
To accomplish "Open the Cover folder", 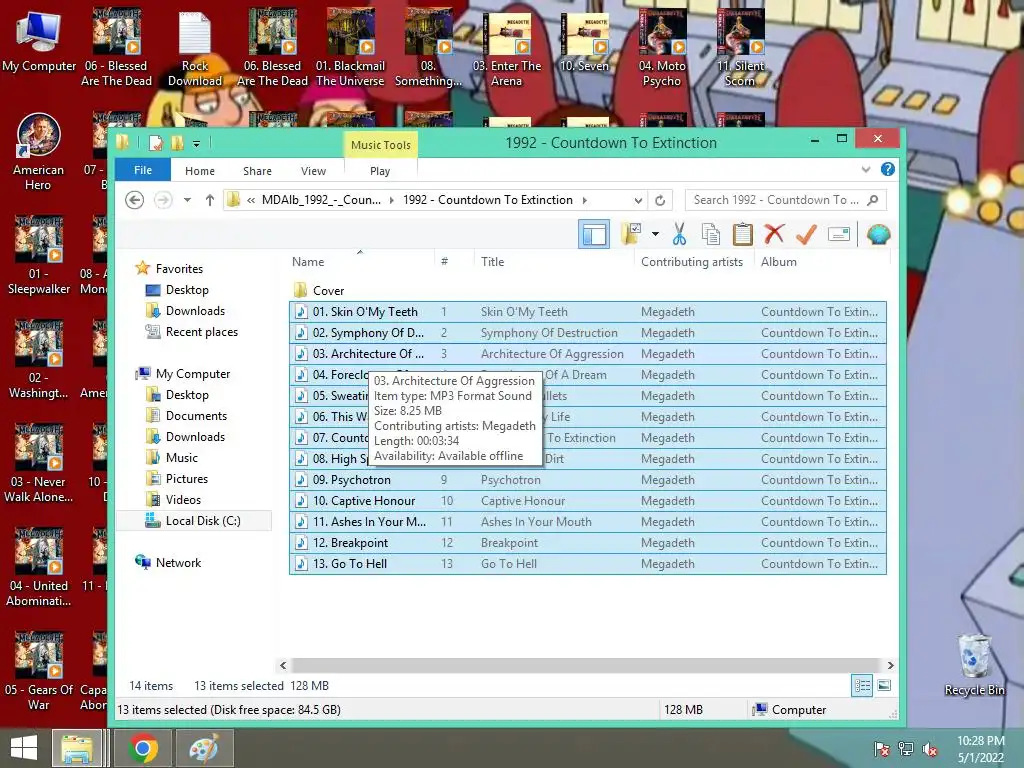I will [328, 291].
